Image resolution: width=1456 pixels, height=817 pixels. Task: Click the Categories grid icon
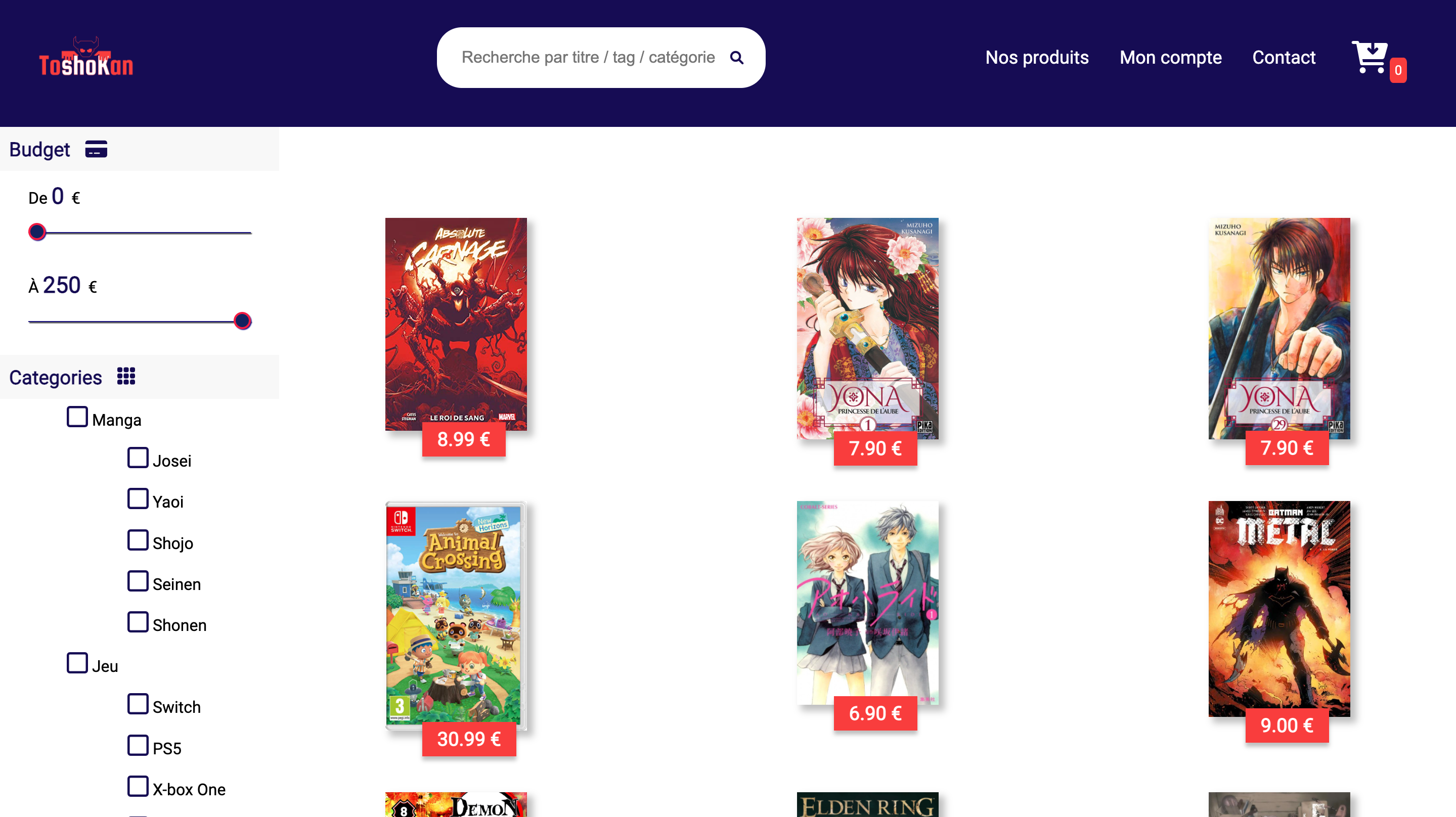[126, 376]
